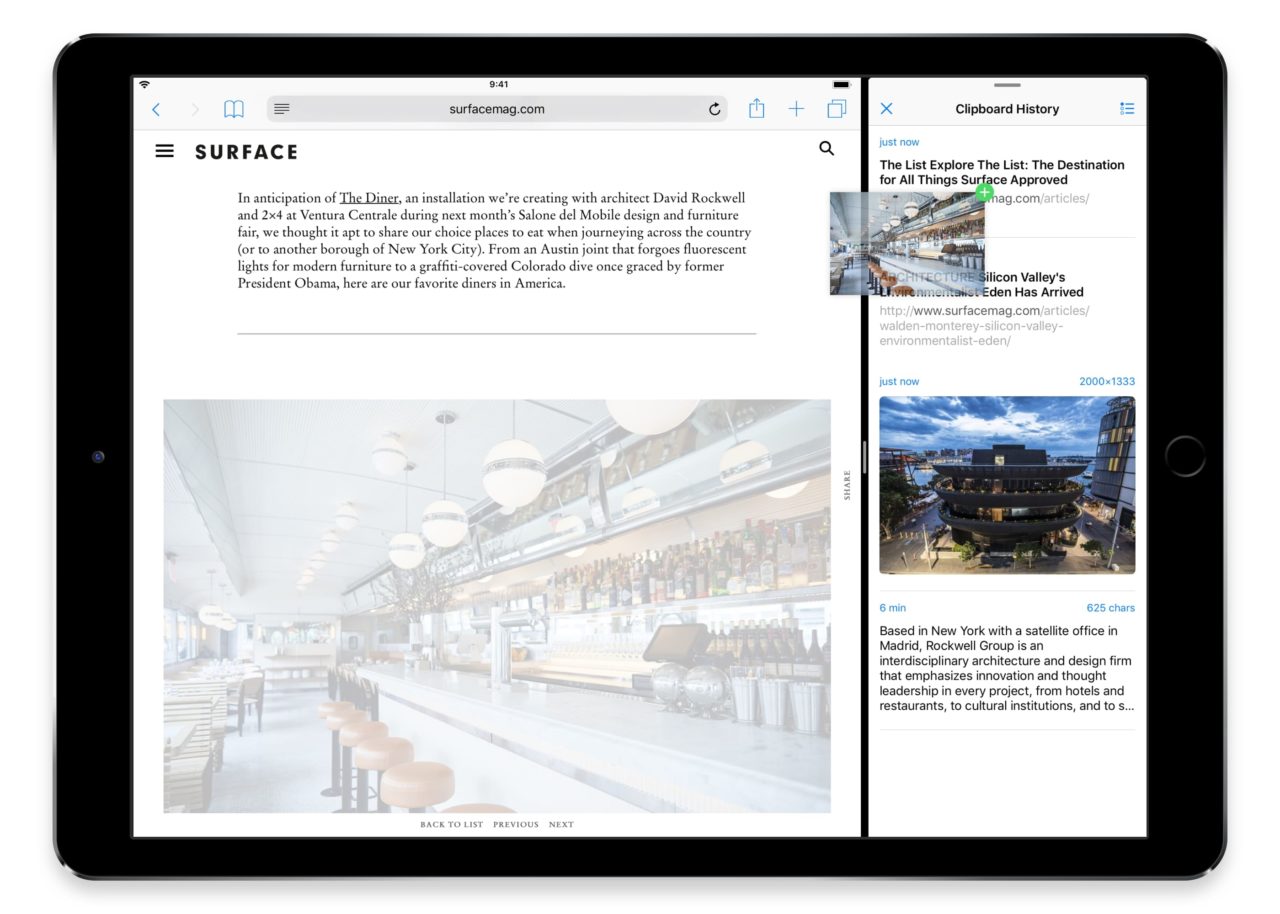Tap the Safari back arrow
The width and height of the screenshot is (1280, 914).
[x=156, y=110]
